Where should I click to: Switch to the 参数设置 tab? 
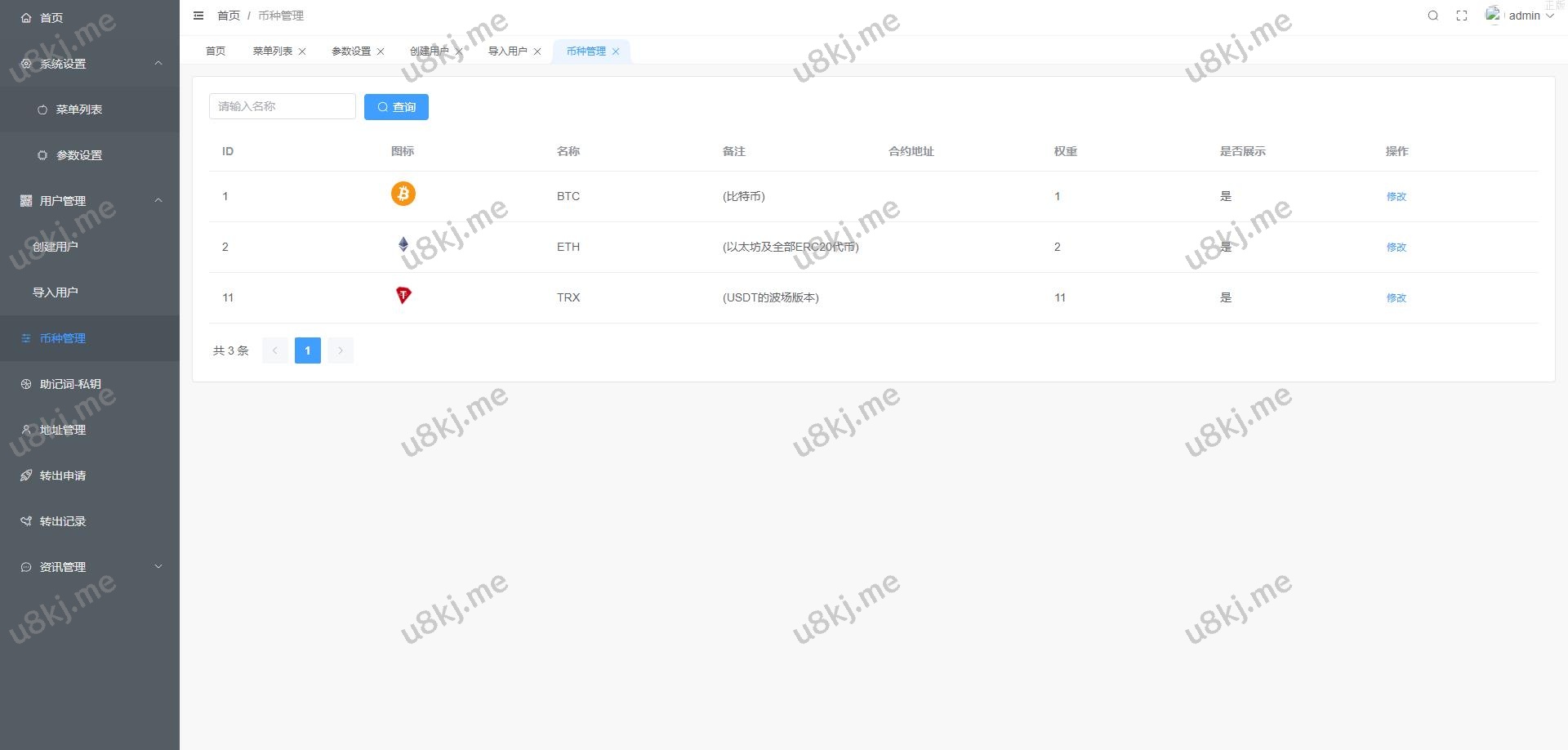[x=350, y=51]
